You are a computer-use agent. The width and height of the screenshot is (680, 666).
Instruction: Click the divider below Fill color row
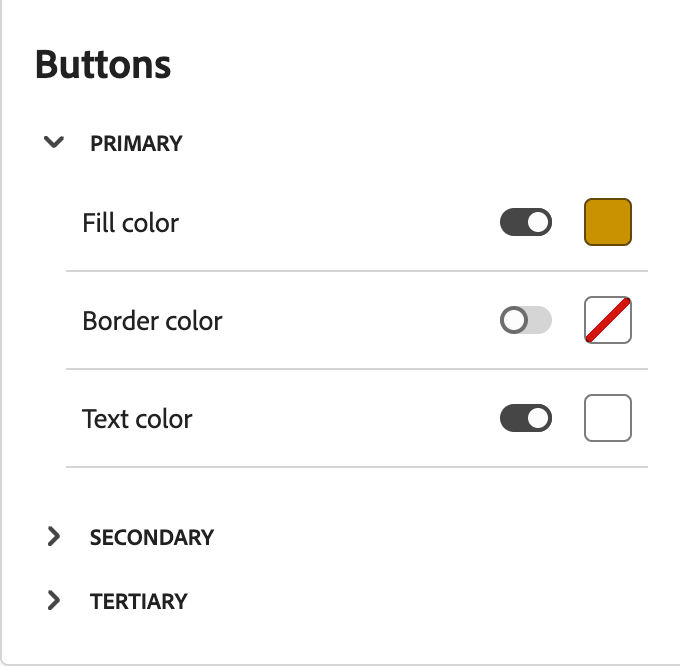[x=357, y=270]
